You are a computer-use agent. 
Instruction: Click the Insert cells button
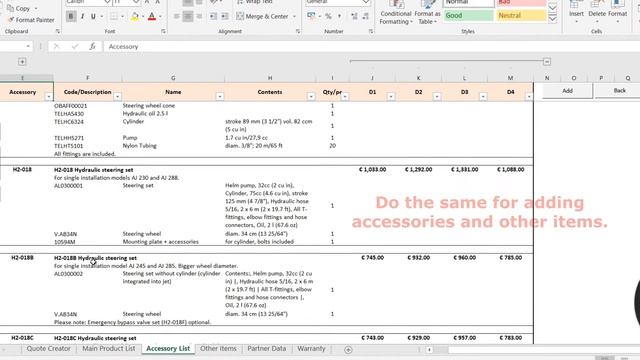click(576, 12)
